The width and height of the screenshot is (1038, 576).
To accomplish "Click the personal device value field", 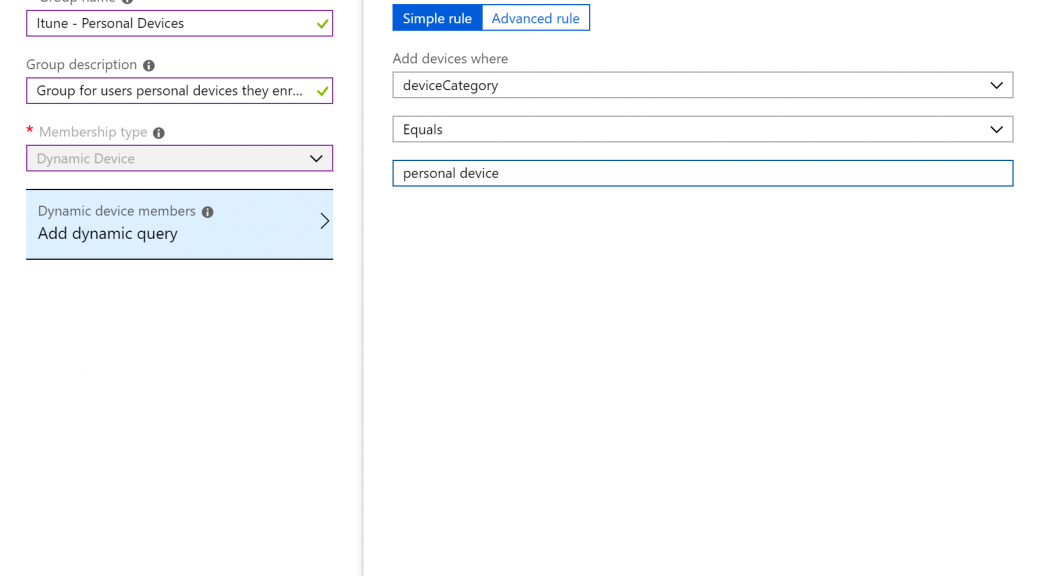I will coord(702,173).
